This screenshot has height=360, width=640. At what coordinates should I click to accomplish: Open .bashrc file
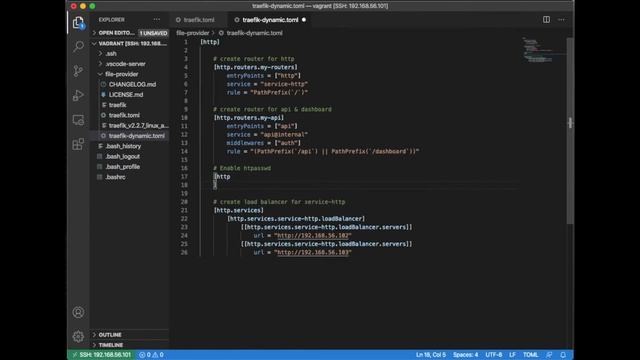pos(129,177)
